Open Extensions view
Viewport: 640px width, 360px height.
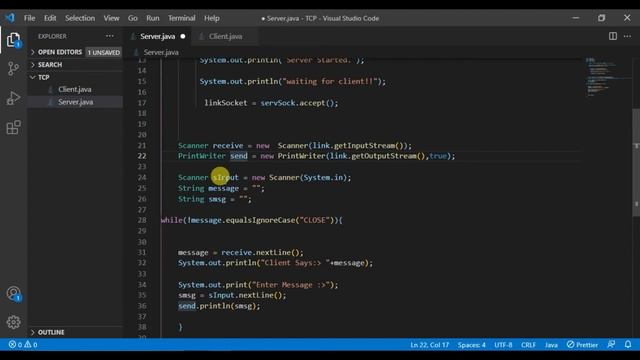click(13, 127)
